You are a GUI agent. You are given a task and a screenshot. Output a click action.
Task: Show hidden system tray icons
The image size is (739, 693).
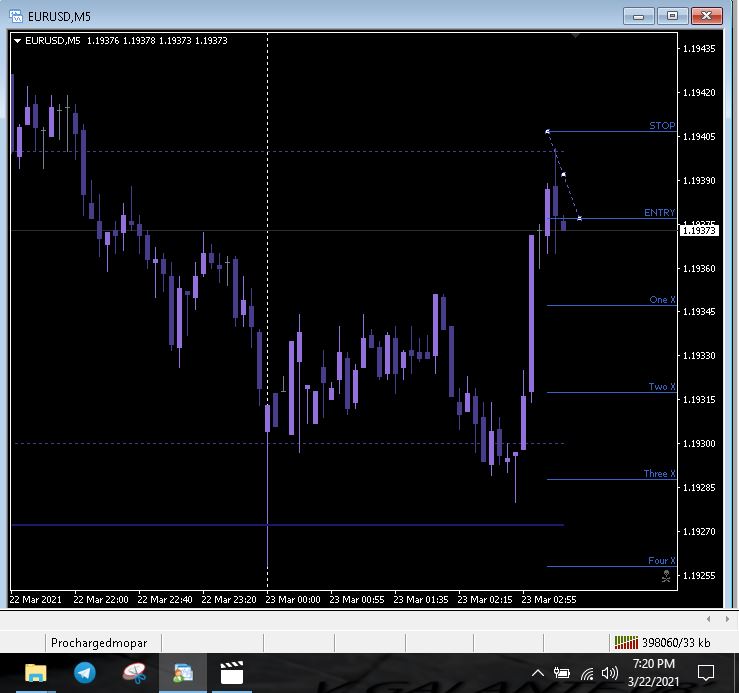pos(538,673)
